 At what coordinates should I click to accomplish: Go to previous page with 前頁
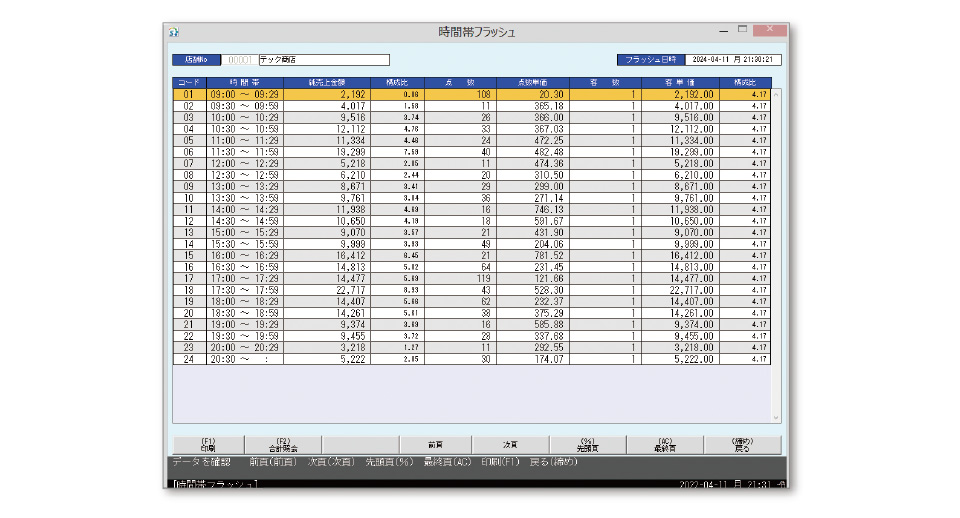(x=435, y=445)
